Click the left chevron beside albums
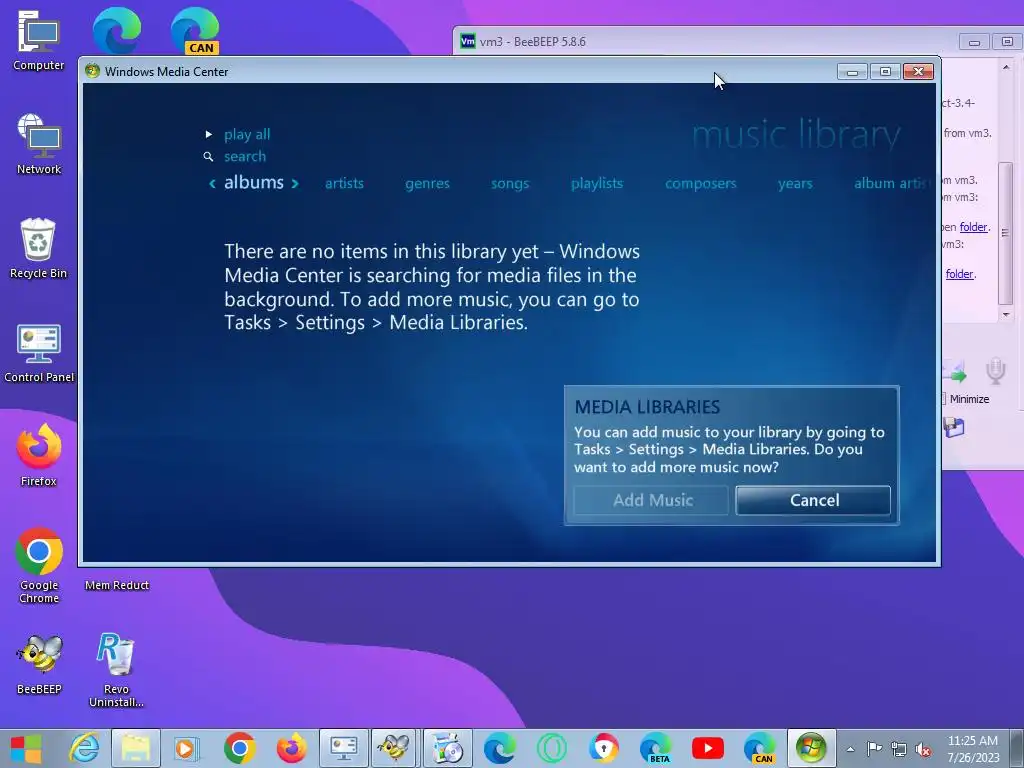 coord(212,184)
